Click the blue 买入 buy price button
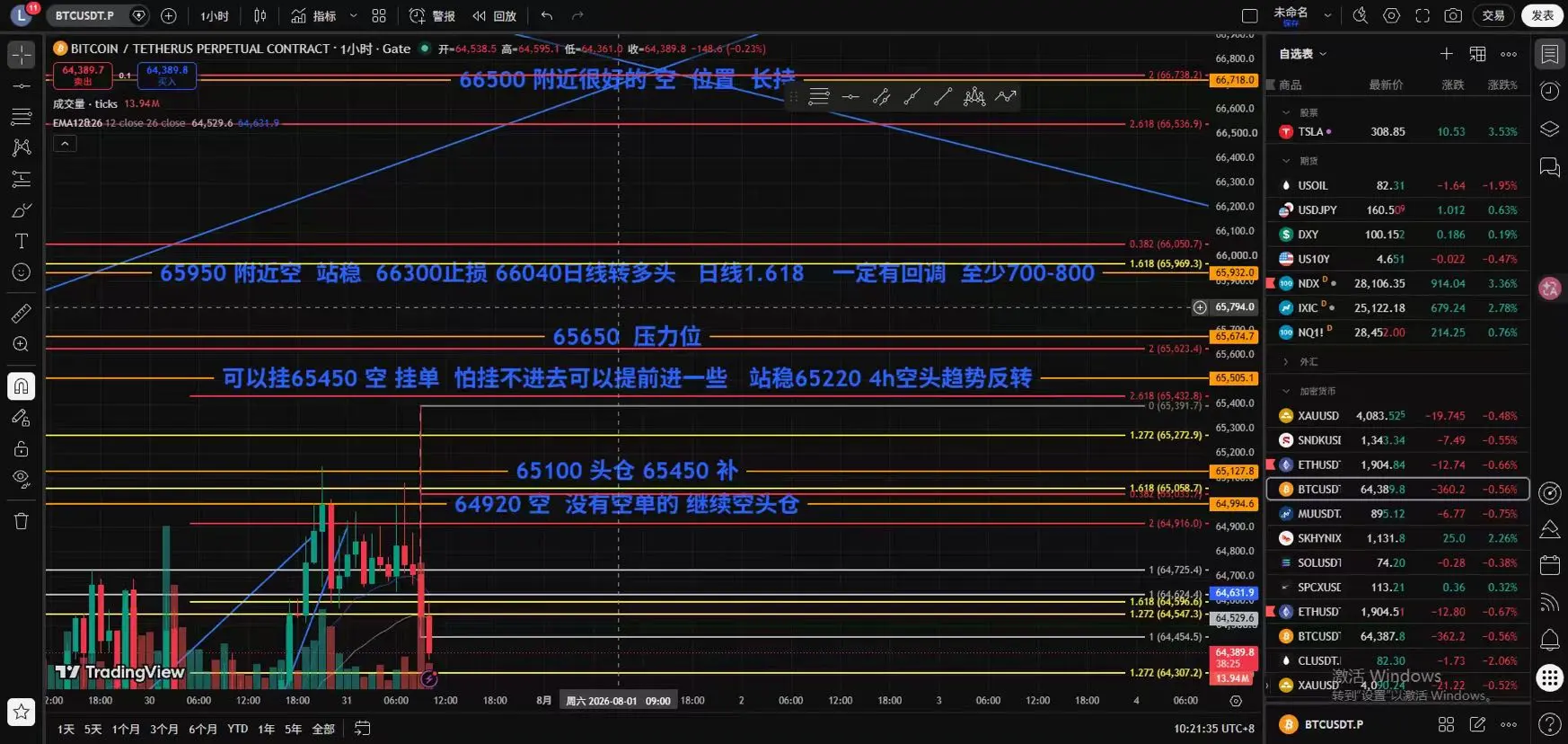 167,75
